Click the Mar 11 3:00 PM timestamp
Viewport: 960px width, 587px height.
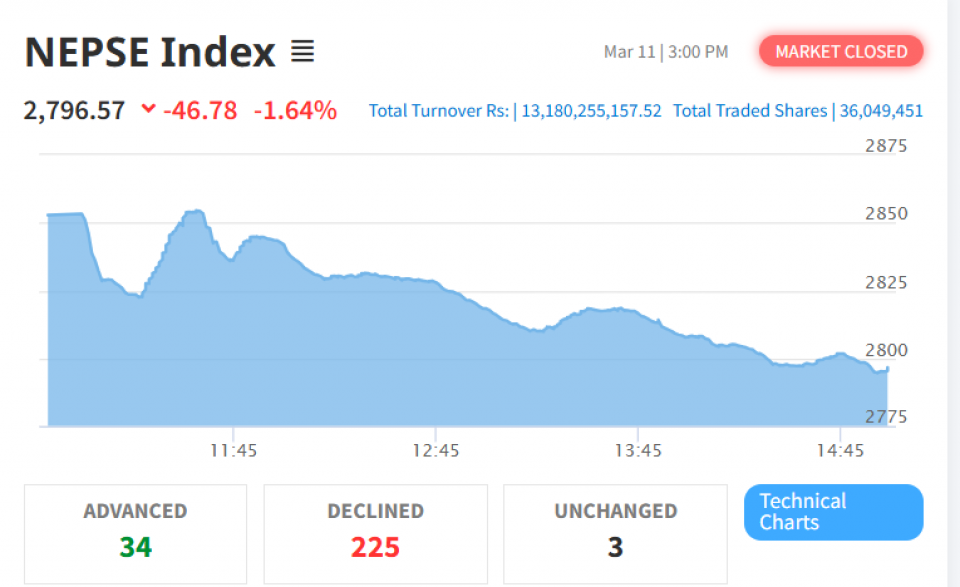click(x=666, y=52)
